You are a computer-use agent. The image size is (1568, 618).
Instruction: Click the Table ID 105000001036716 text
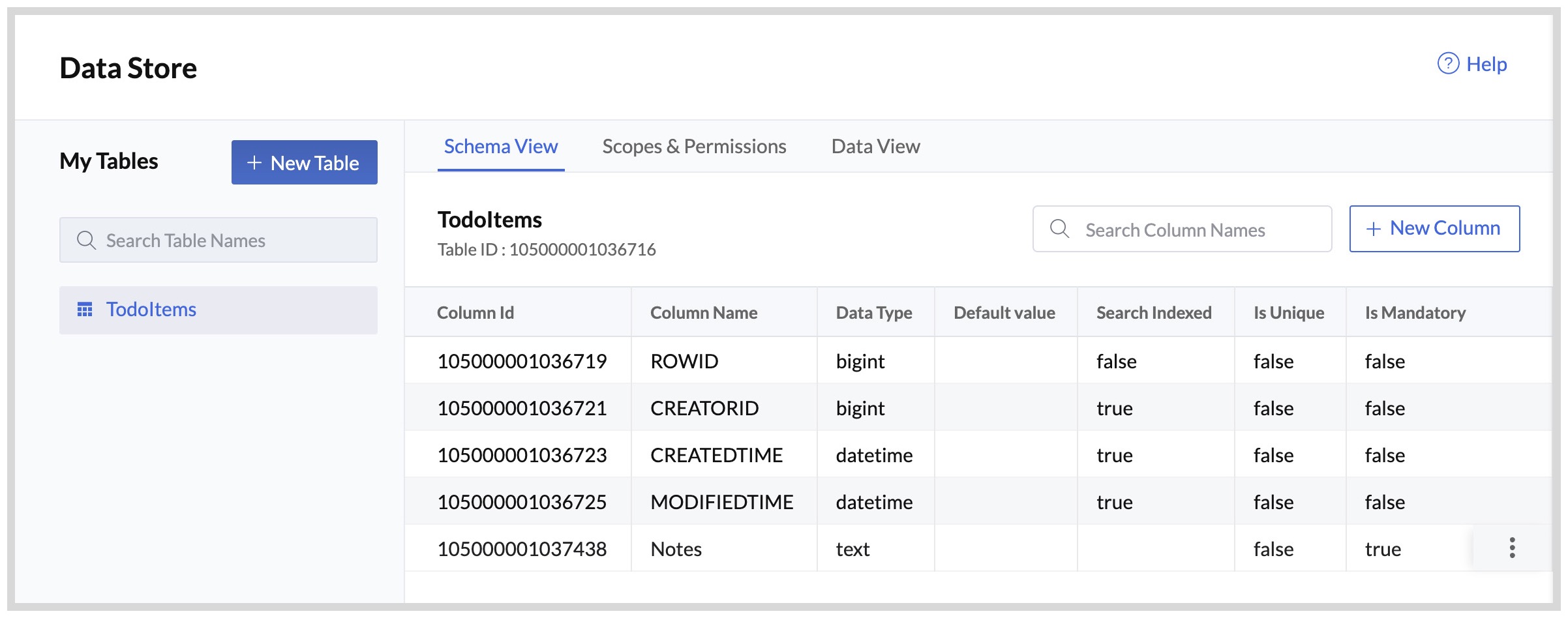tap(547, 250)
